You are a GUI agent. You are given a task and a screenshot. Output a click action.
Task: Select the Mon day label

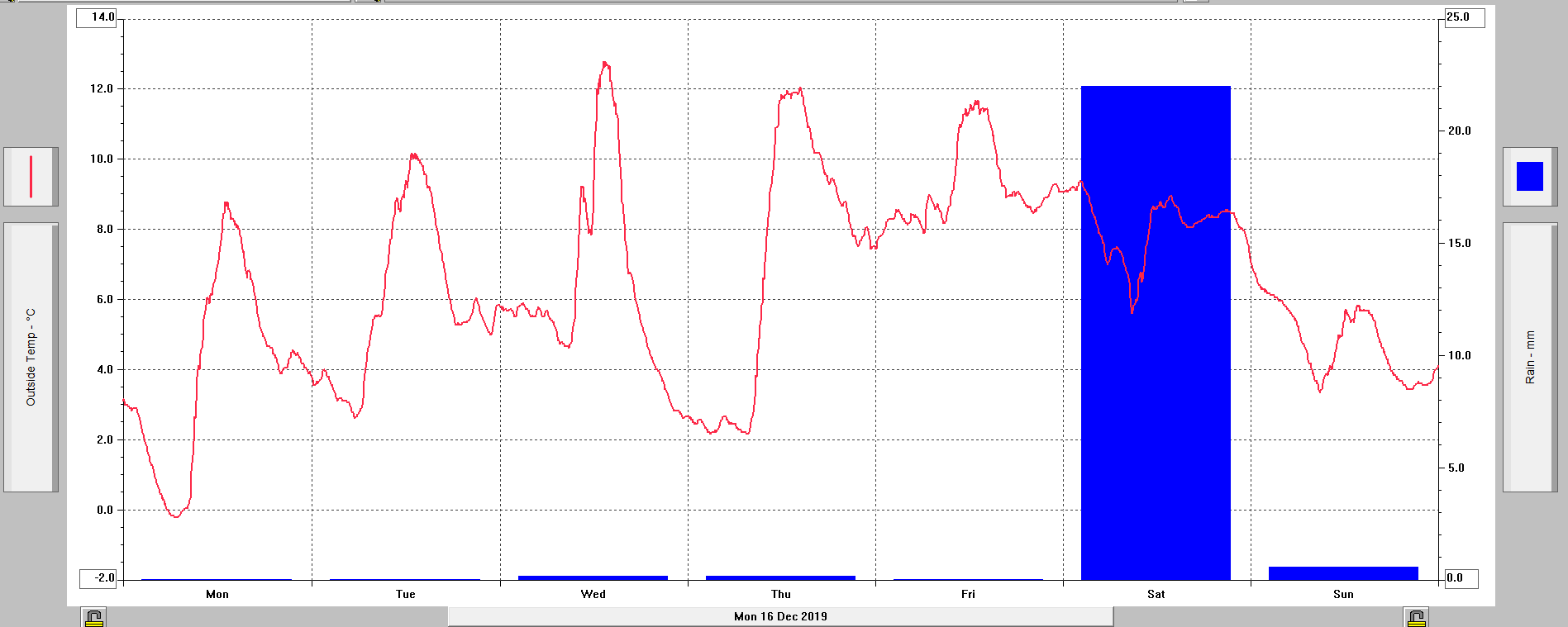point(217,594)
